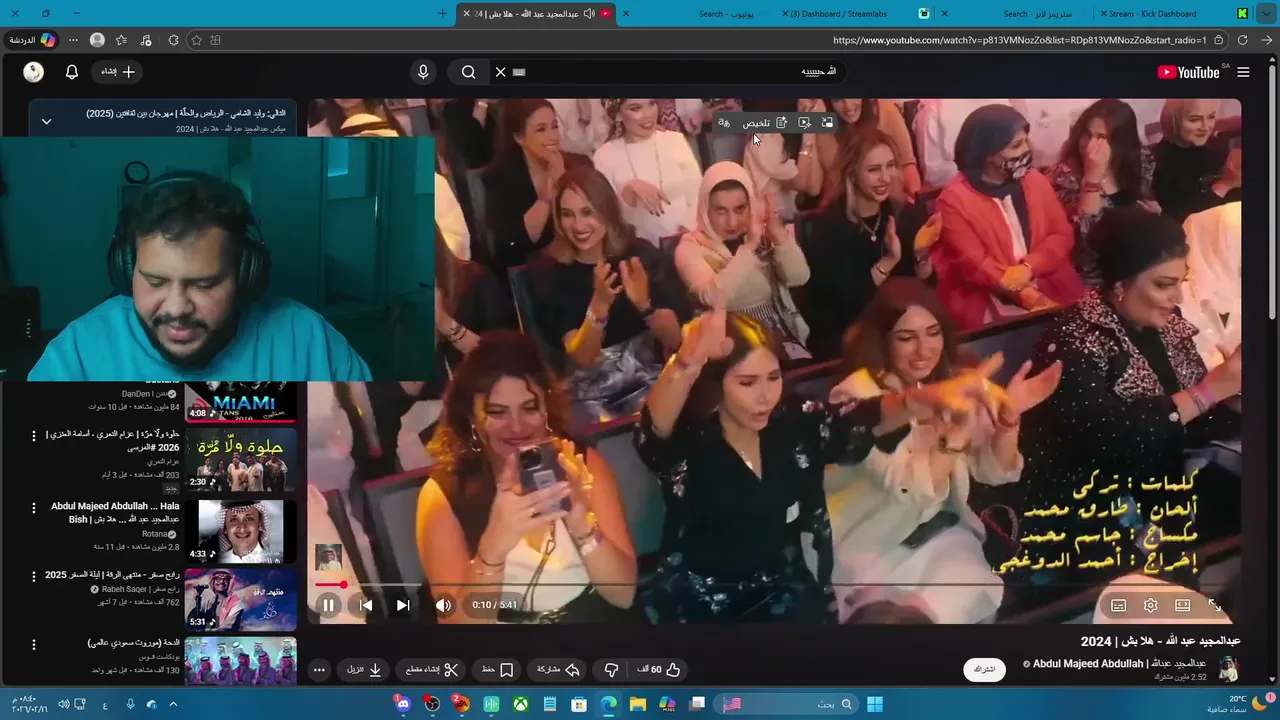Open Windows Start menu
Image resolution: width=1280 pixels, height=720 pixels.
(875, 704)
